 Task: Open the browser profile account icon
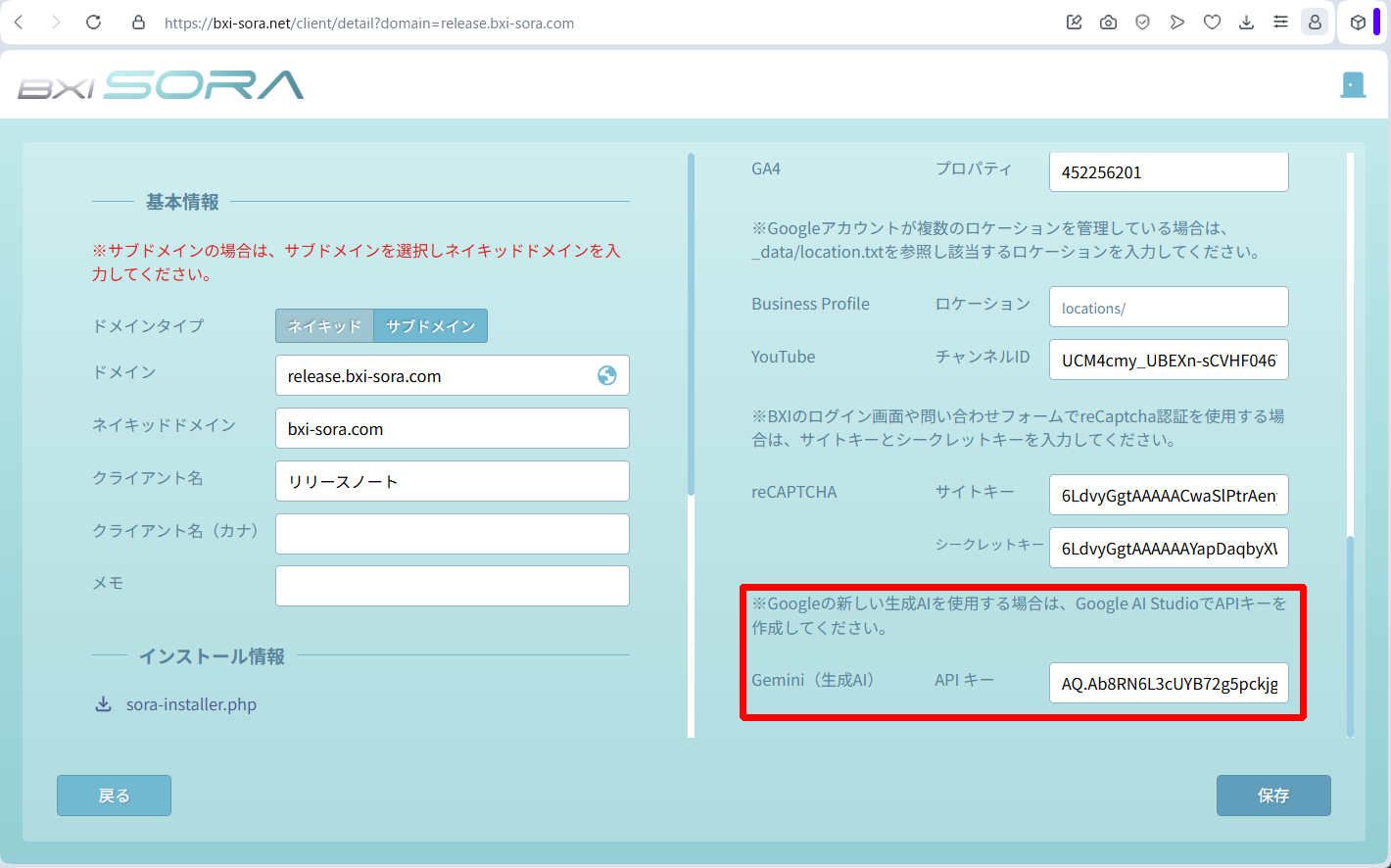coord(1315,23)
